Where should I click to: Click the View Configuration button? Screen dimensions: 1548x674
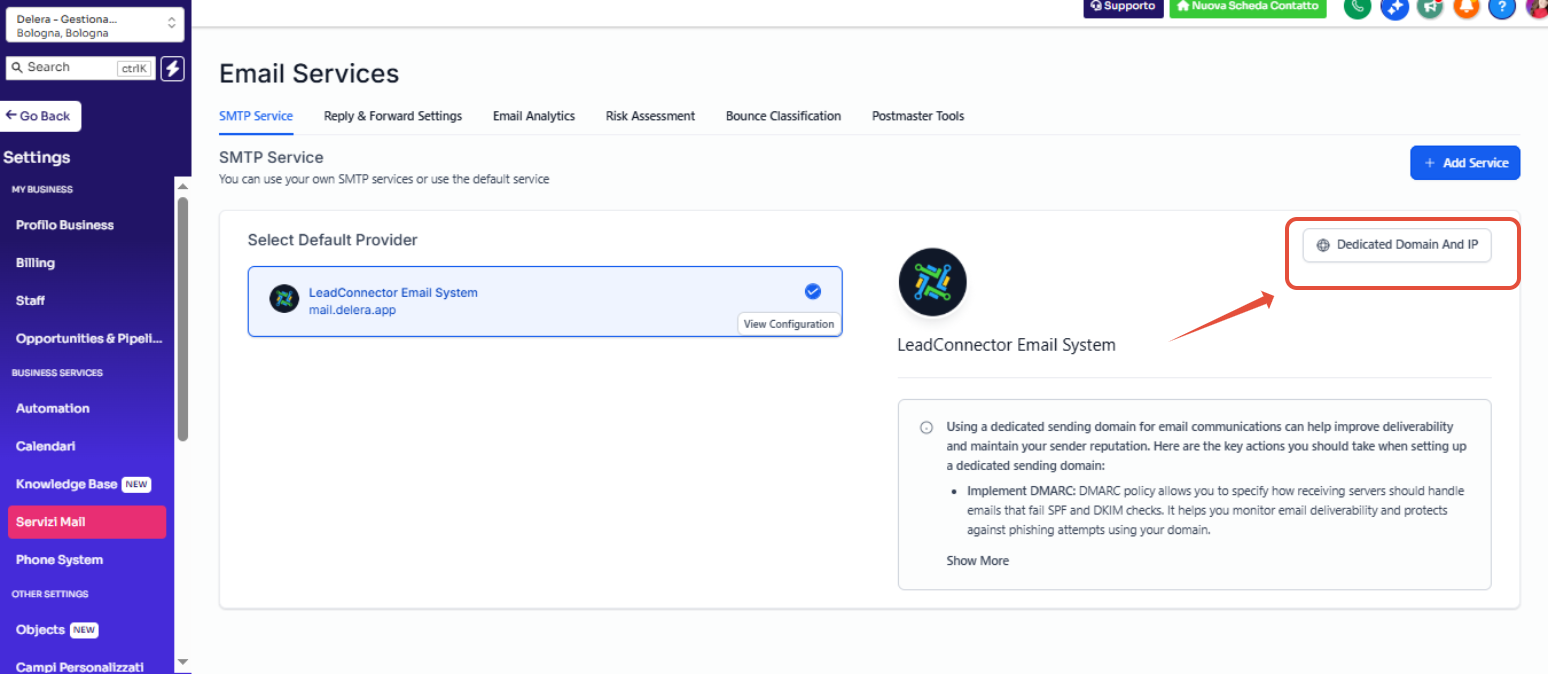pos(789,324)
